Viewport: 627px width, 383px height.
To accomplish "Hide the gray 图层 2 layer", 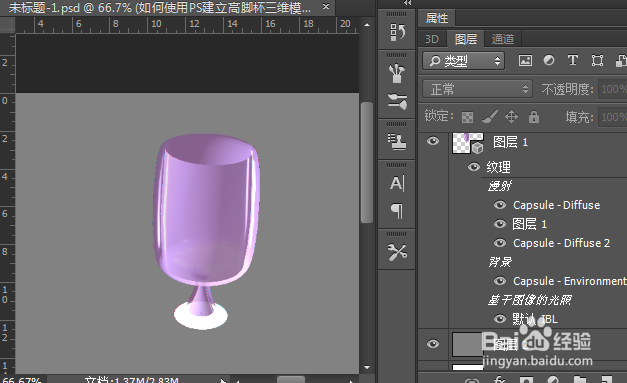I will [x=433, y=344].
